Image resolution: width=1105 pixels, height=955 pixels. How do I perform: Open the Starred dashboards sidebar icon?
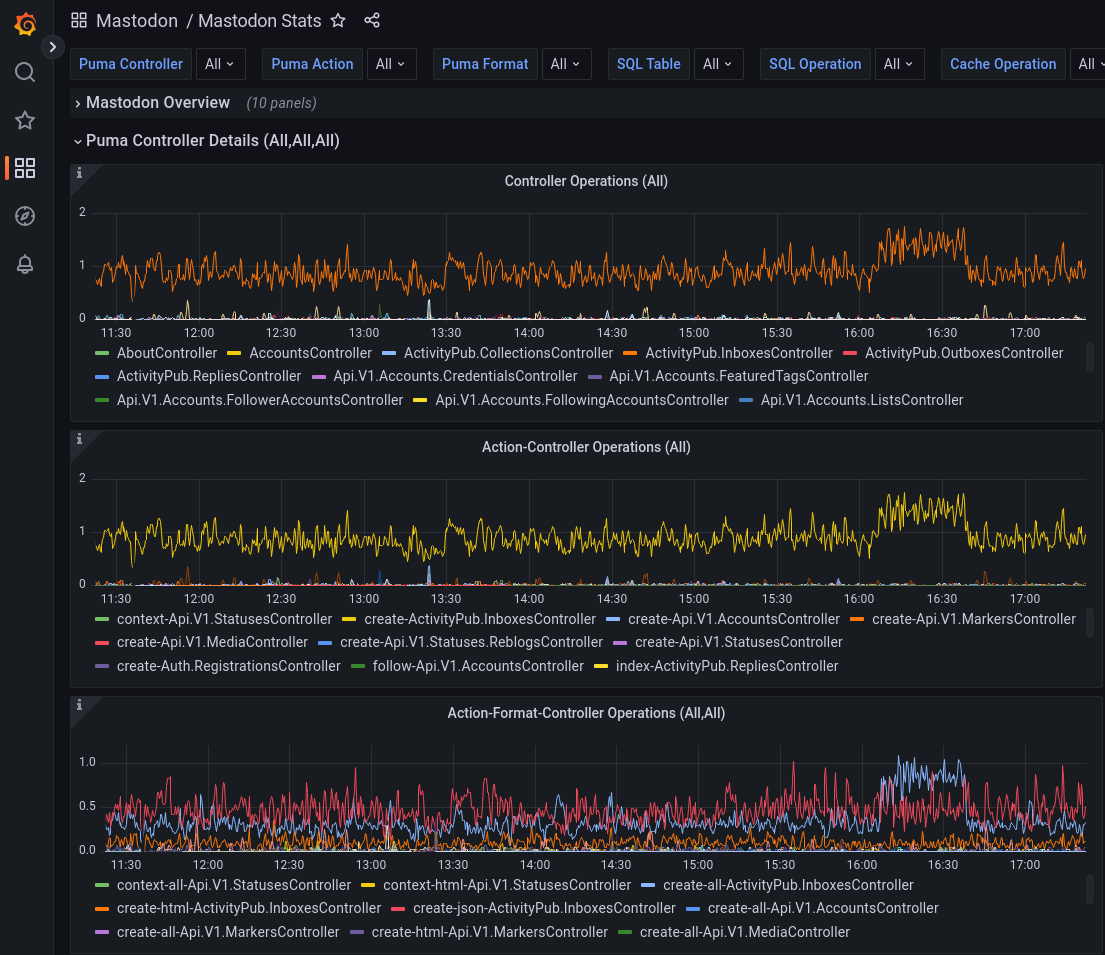[x=25, y=120]
